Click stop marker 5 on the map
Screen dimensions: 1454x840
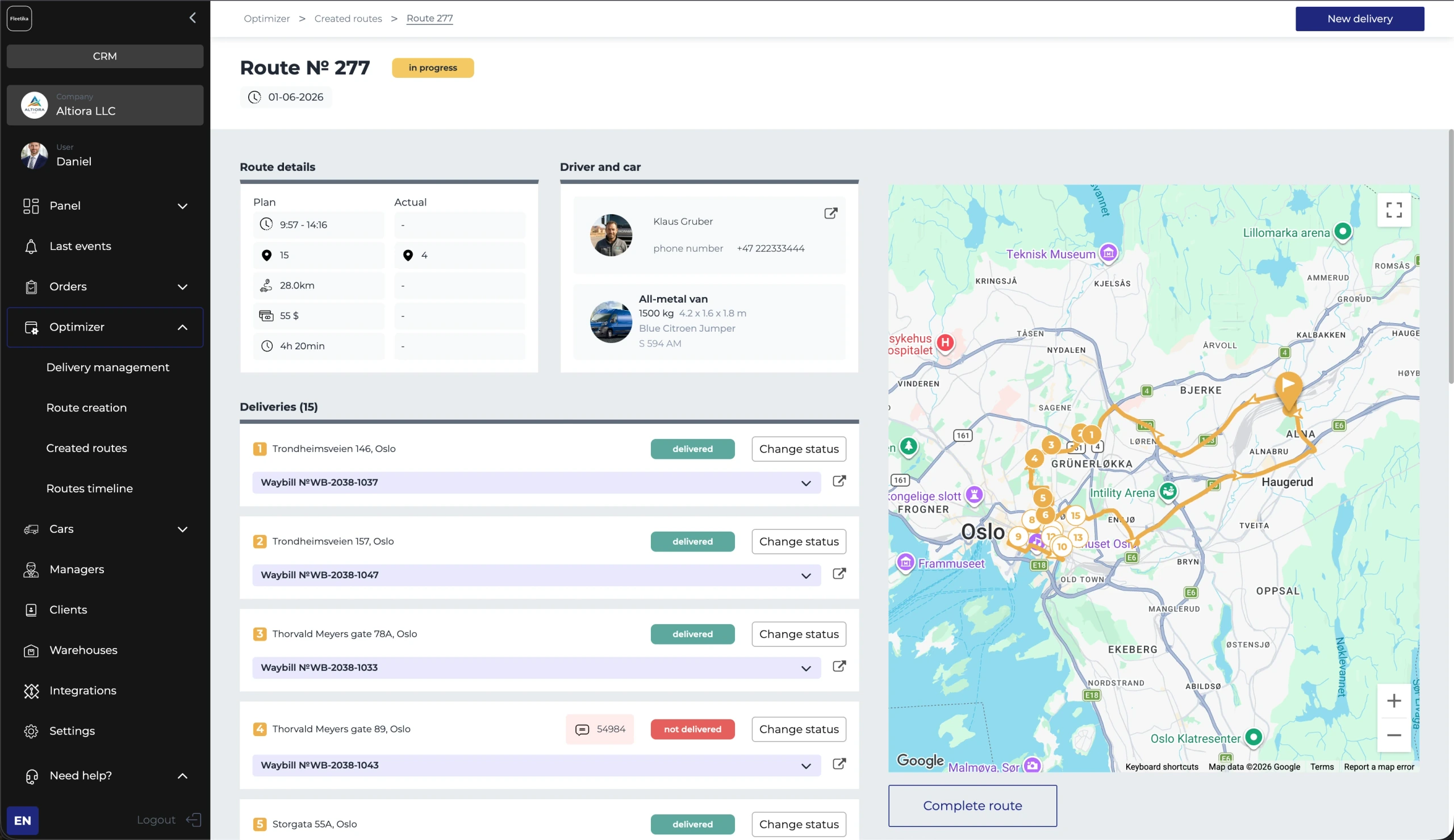click(1042, 498)
